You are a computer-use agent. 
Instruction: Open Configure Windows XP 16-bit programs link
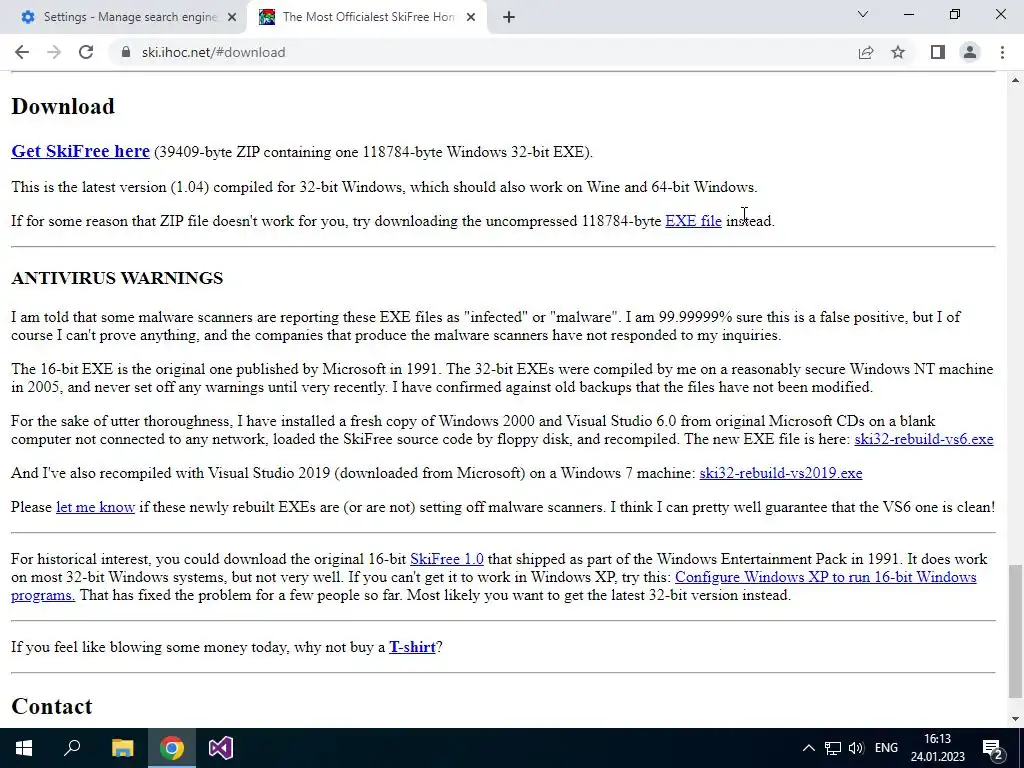pyautogui.click(x=825, y=577)
